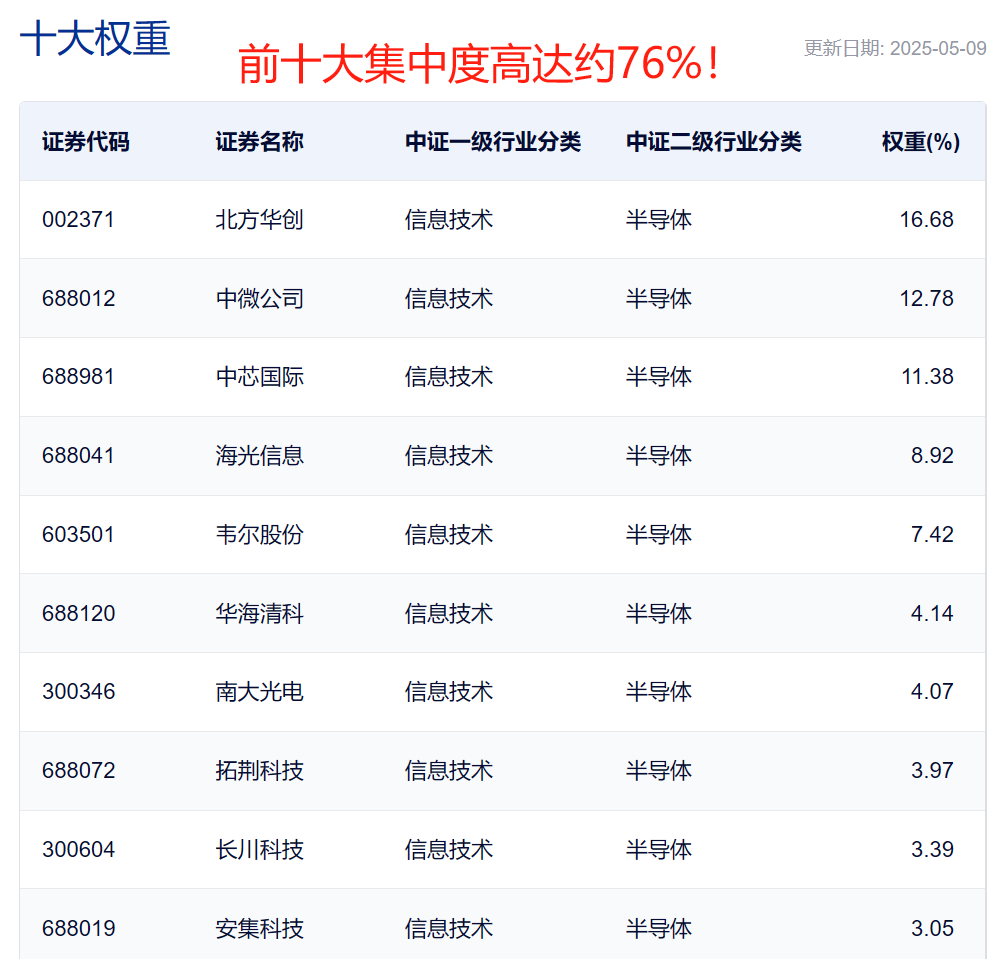
Task: Click the 中证一级行业分类 column header
Action: pos(492,142)
